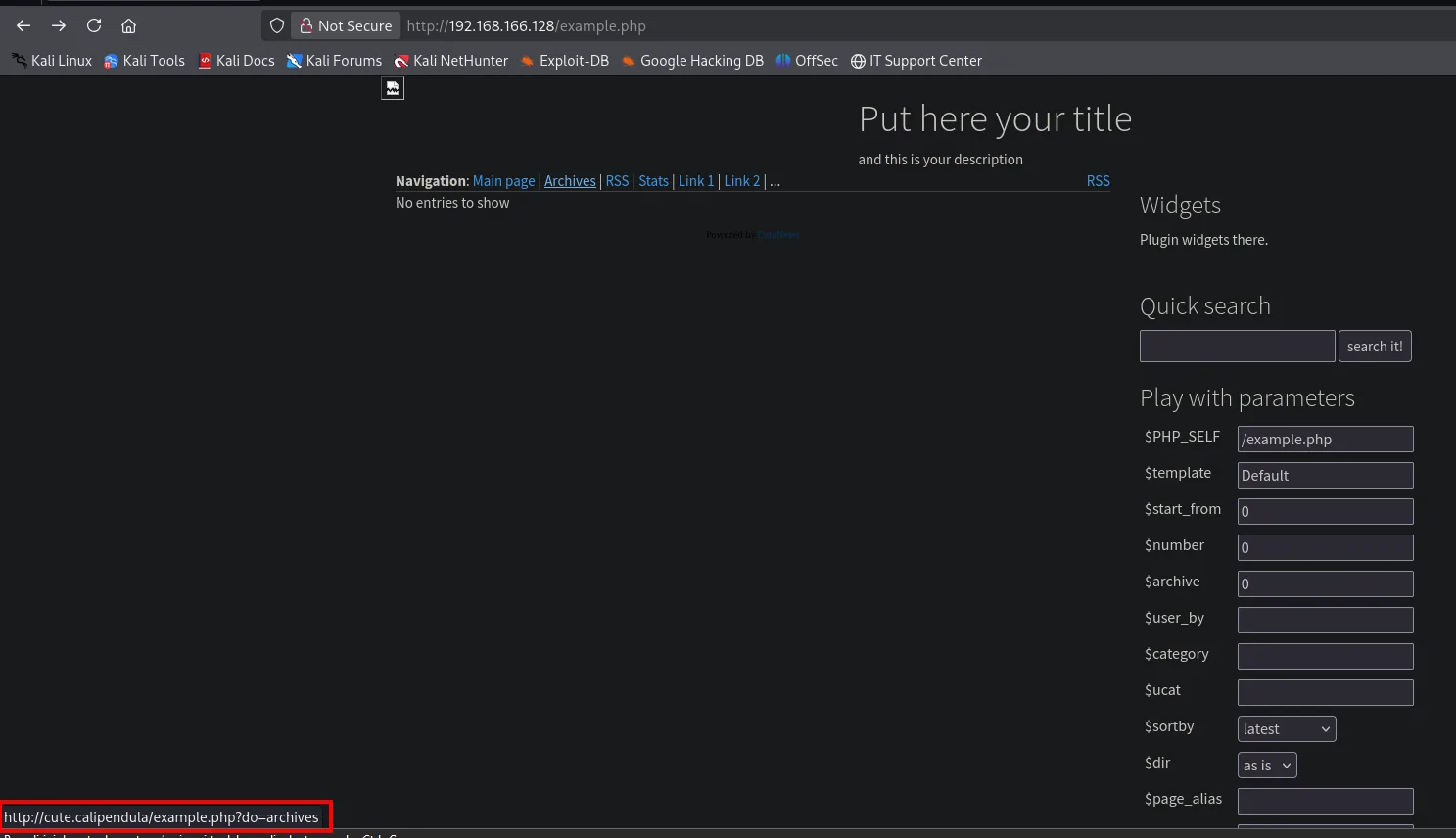The width and height of the screenshot is (1456, 838).
Task: Open the Kali NetHunter bookmark
Action: click(x=451, y=61)
